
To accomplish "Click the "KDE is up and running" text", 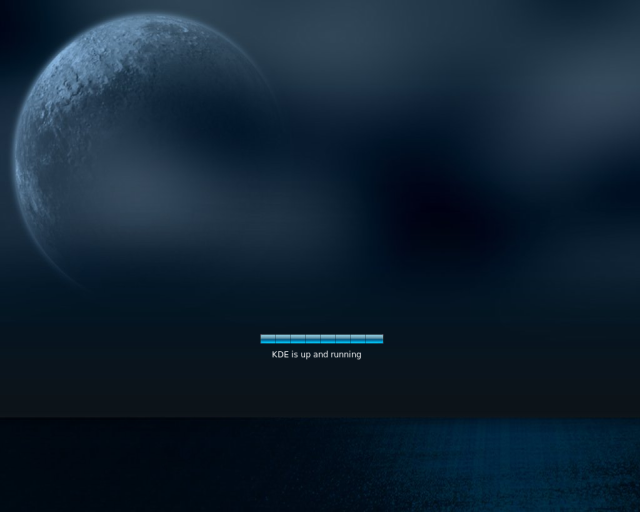I will (316, 354).
